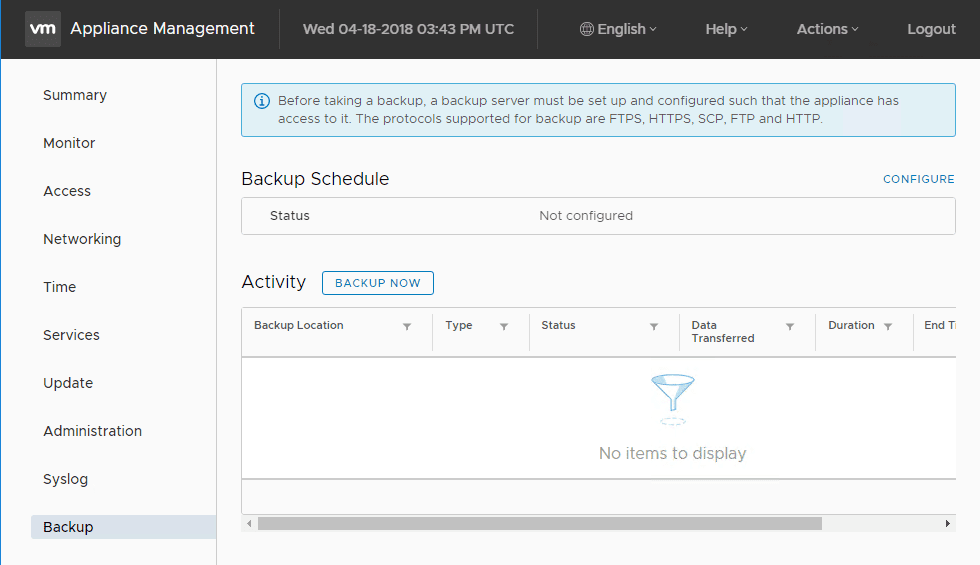Open the Syslog sidebar page

pyautogui.click(x=66, y=479)
